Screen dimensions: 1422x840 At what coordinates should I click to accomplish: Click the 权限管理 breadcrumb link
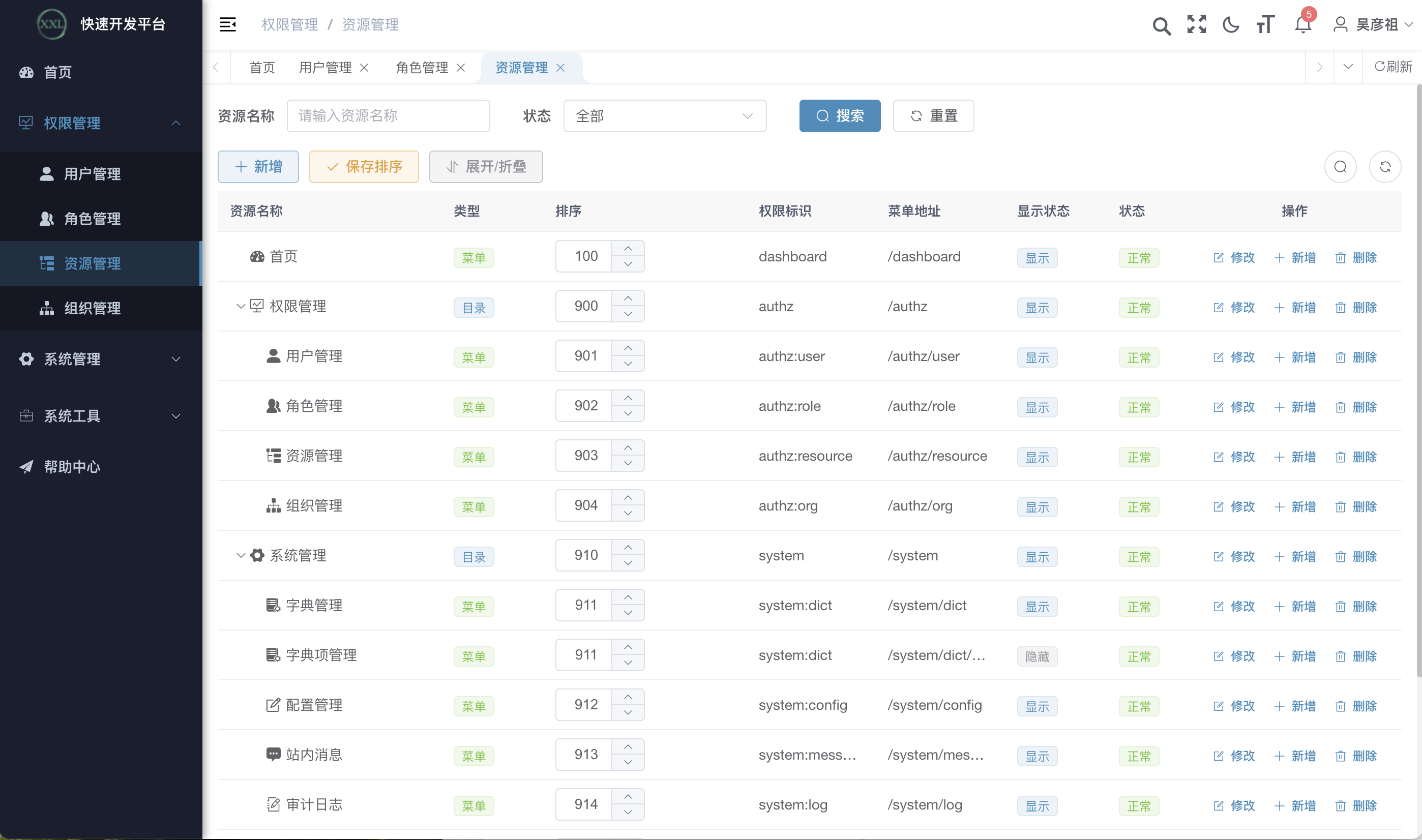pos(290,24)
